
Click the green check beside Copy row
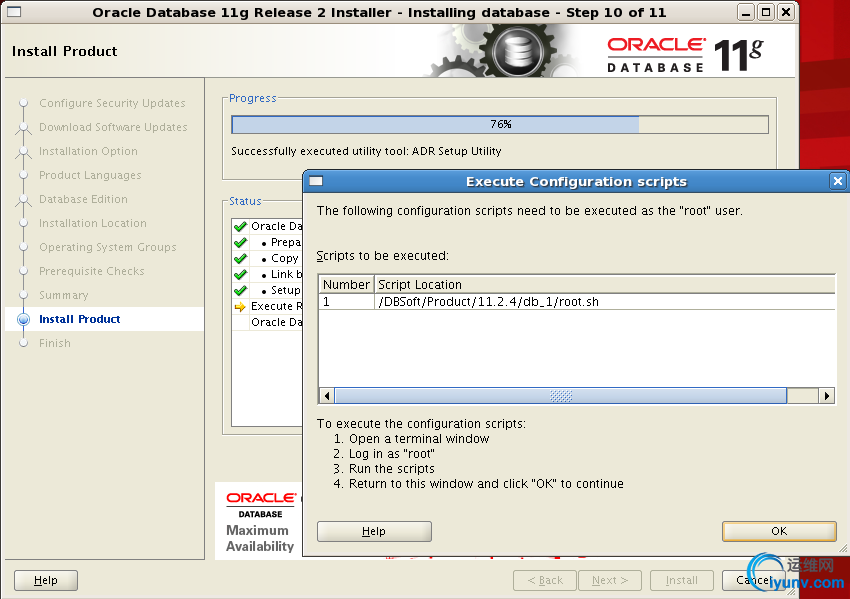click(x=240, y=258)
